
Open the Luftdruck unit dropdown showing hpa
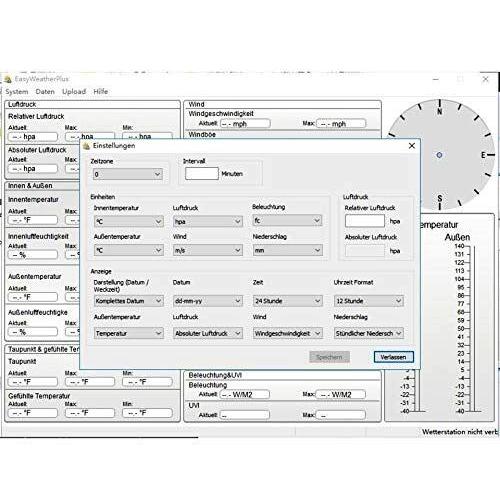tap(208, 221)
